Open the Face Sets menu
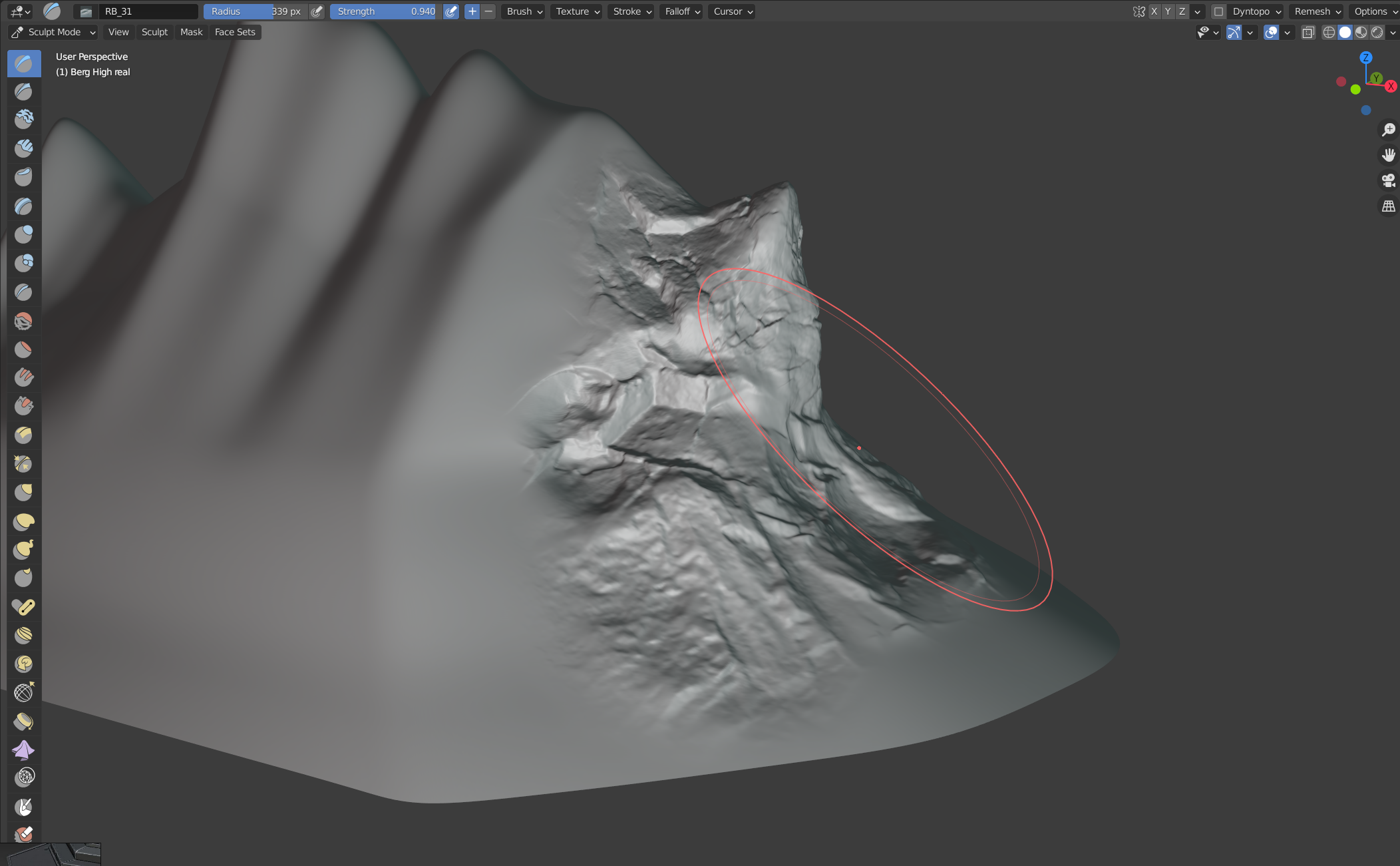The height and width of the screenshot is (866, 1400). pos(235,32)
